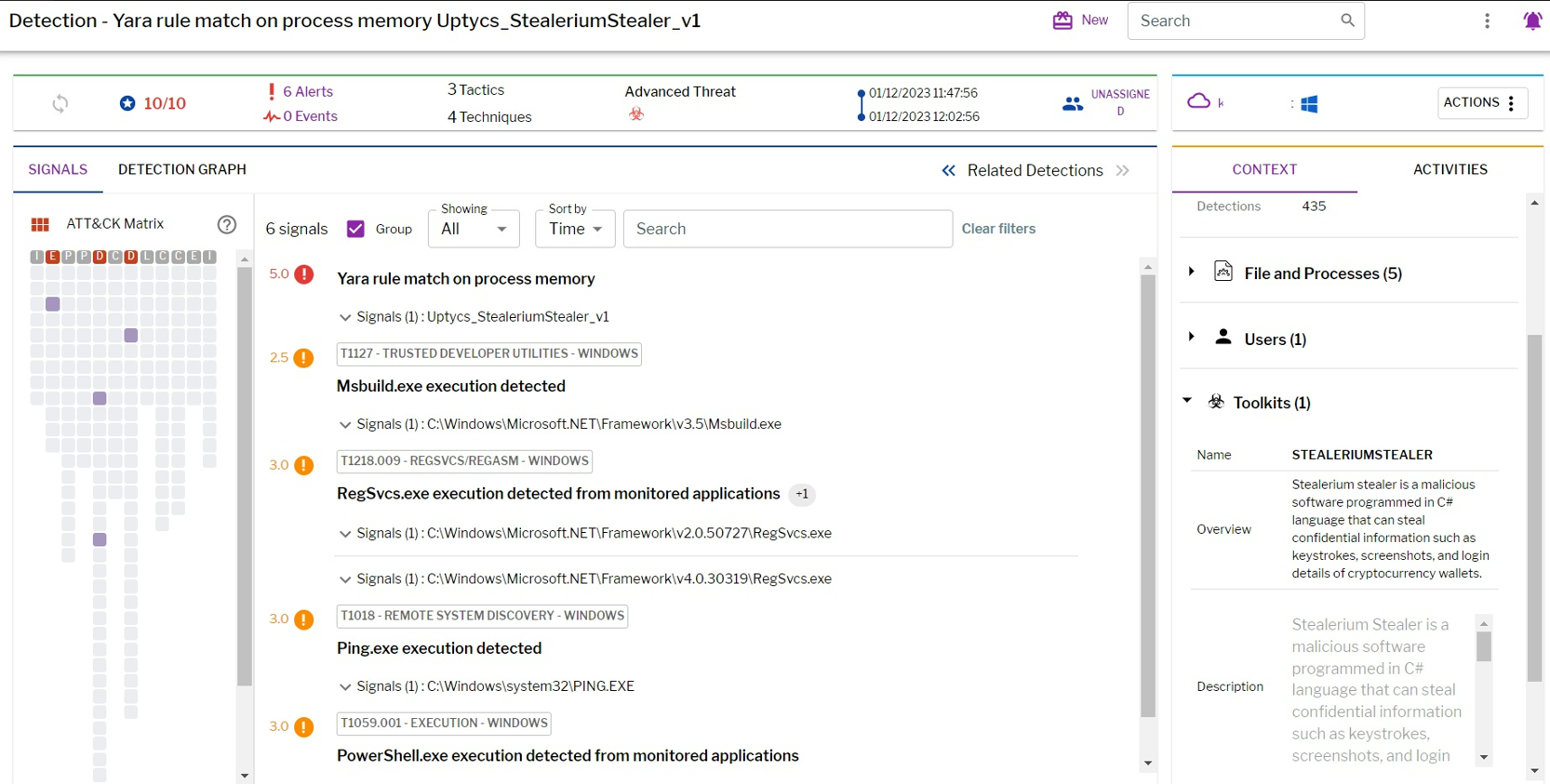Click the ATT&CK Matrix vertical scrollbar
This screenshot has height=784, width=1550.
pyautogui.click(x=245, y=477)
